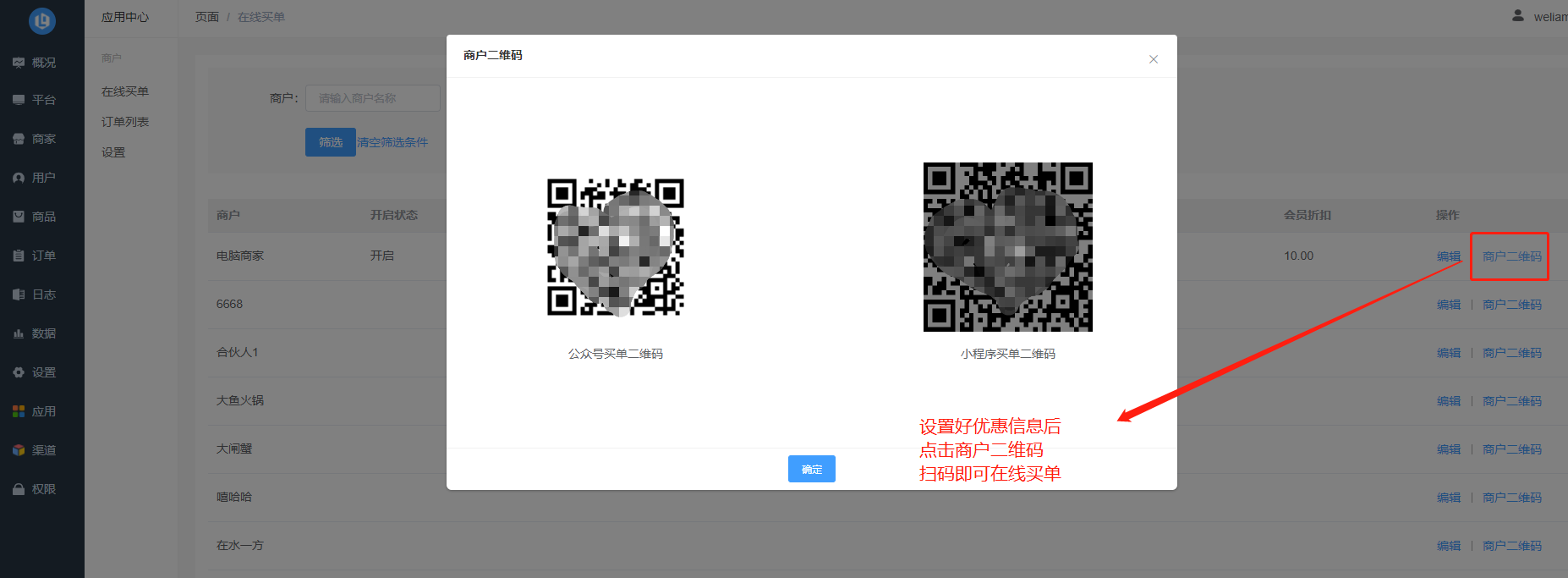Open 商户二维码 for 6668 row
The image size is (1568, 578).
(1512, 305)
